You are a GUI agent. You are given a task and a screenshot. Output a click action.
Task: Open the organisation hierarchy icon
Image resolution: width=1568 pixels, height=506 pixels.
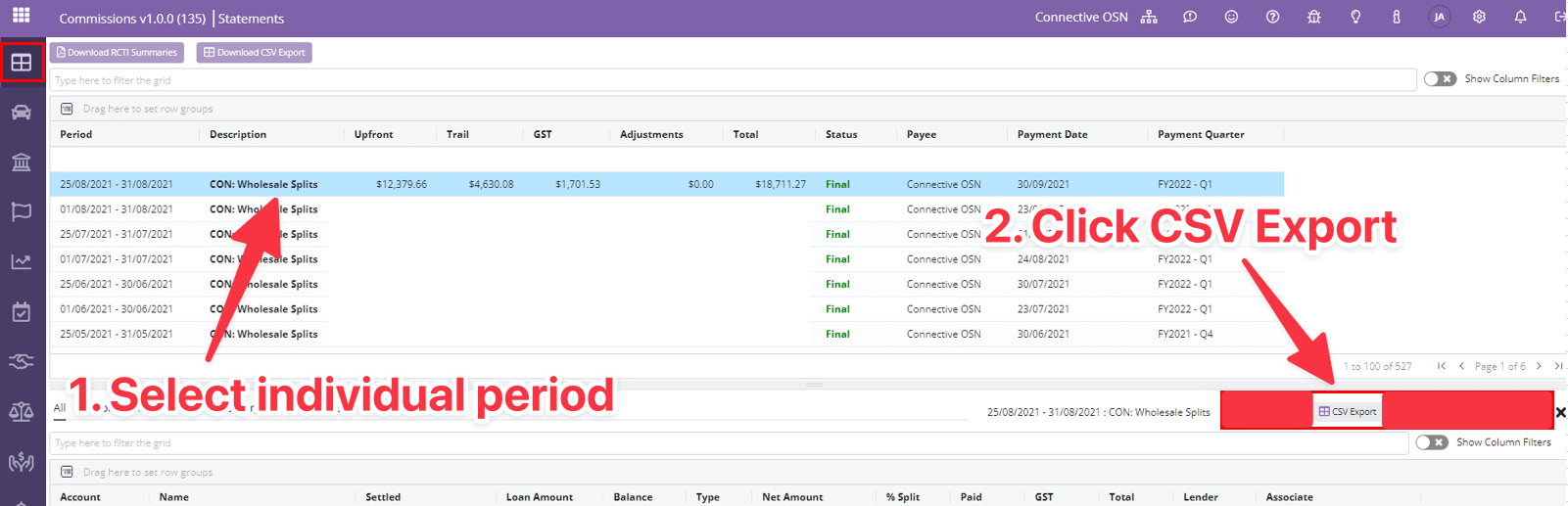click(1149, 17)
